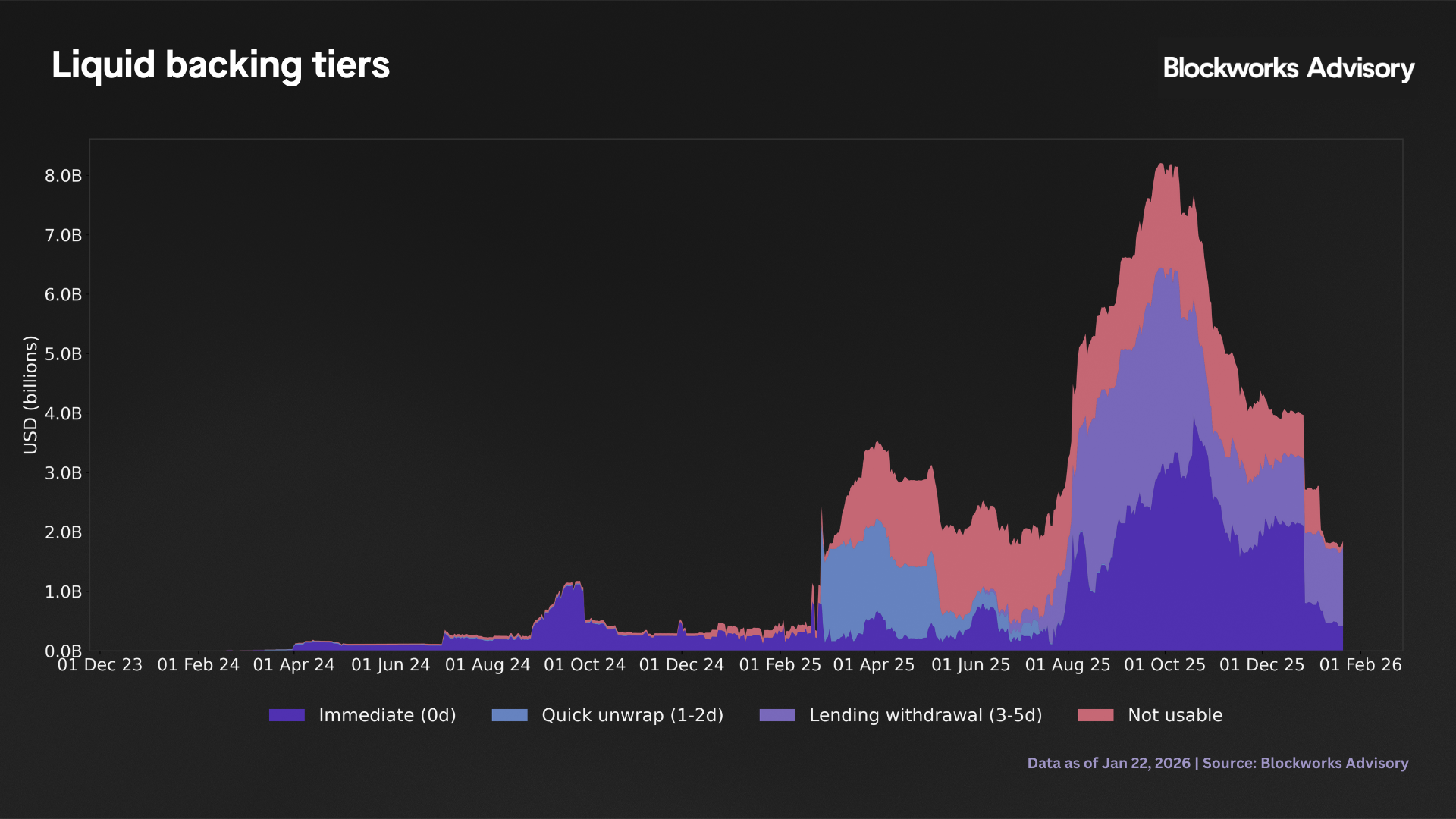Click the 01 Oct 25 x-axis label

coord(1164,665)
